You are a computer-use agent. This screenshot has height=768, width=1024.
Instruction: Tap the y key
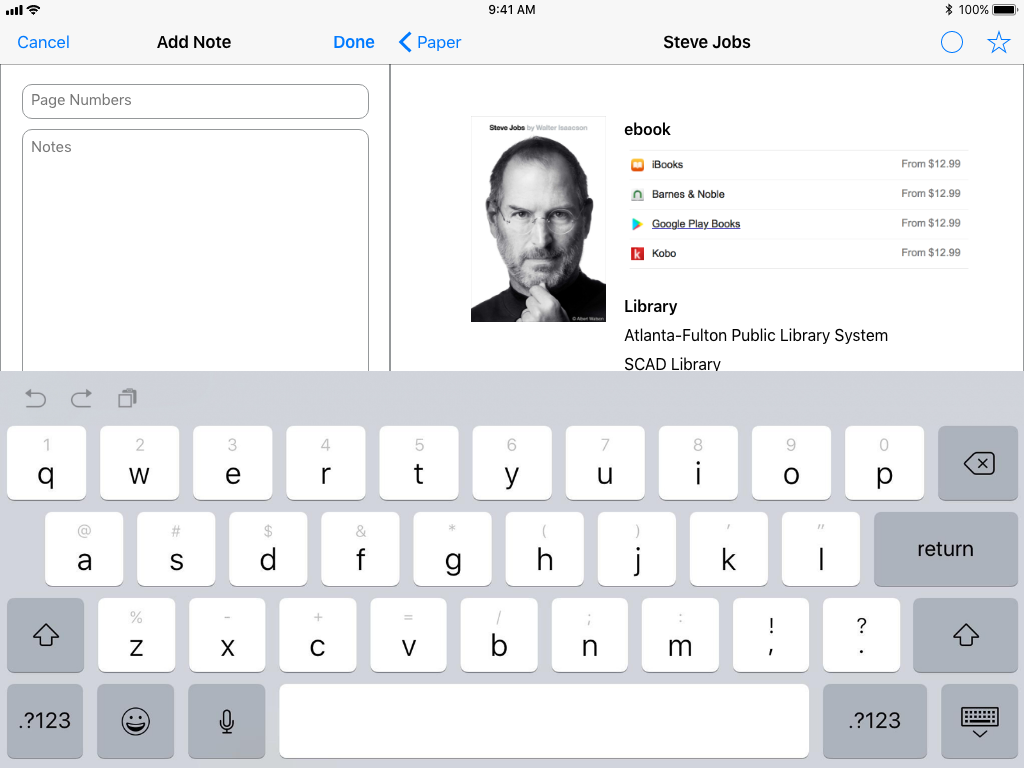pyautogui.click(x=512, y=464)
